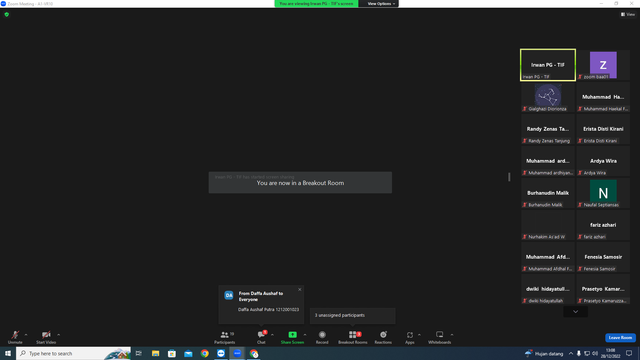The image size is (640, 360).
Task: Click the gallery panel resize handle
Action: [x=509, y=177]
